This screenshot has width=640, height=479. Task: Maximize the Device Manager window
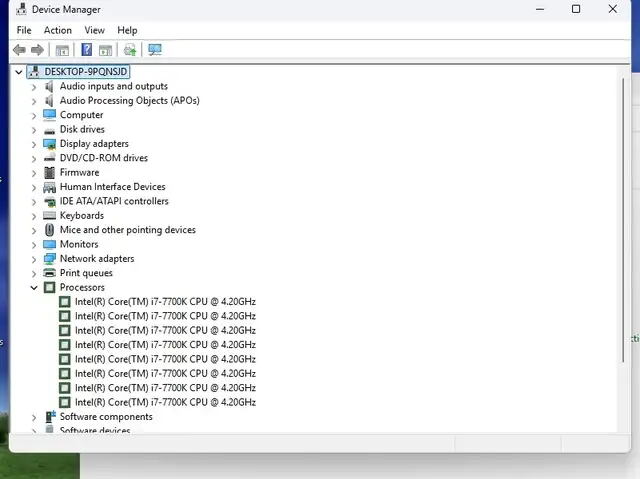coord(576,9)
